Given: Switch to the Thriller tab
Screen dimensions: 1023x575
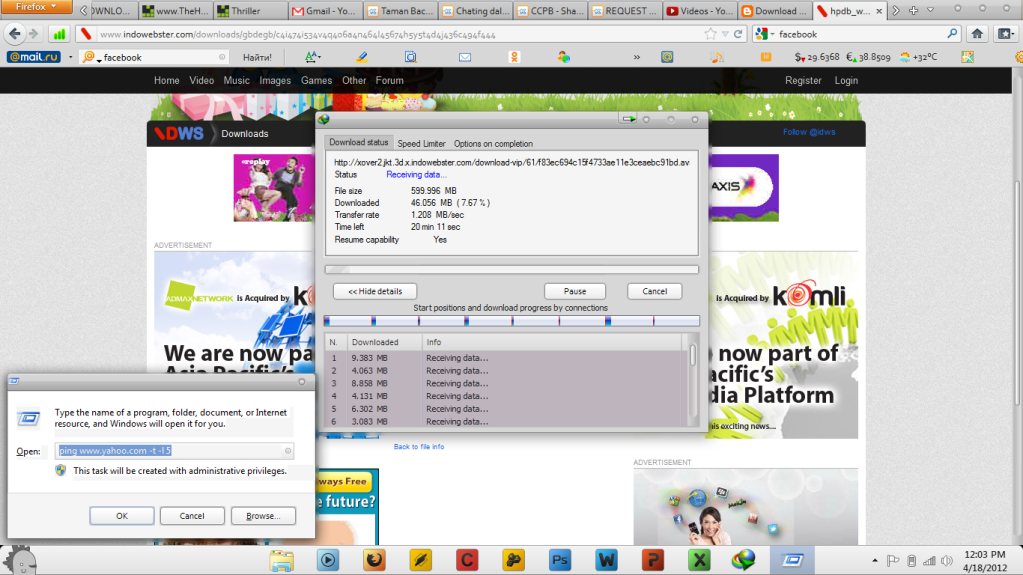Looking at the screenshot, I should point(249,11).
